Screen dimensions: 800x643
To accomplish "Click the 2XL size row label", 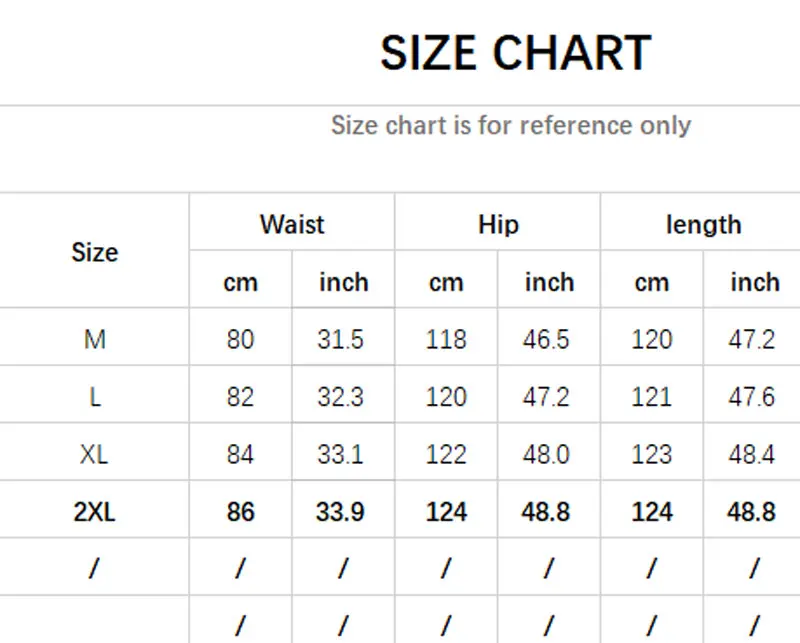I will [95, 513].
